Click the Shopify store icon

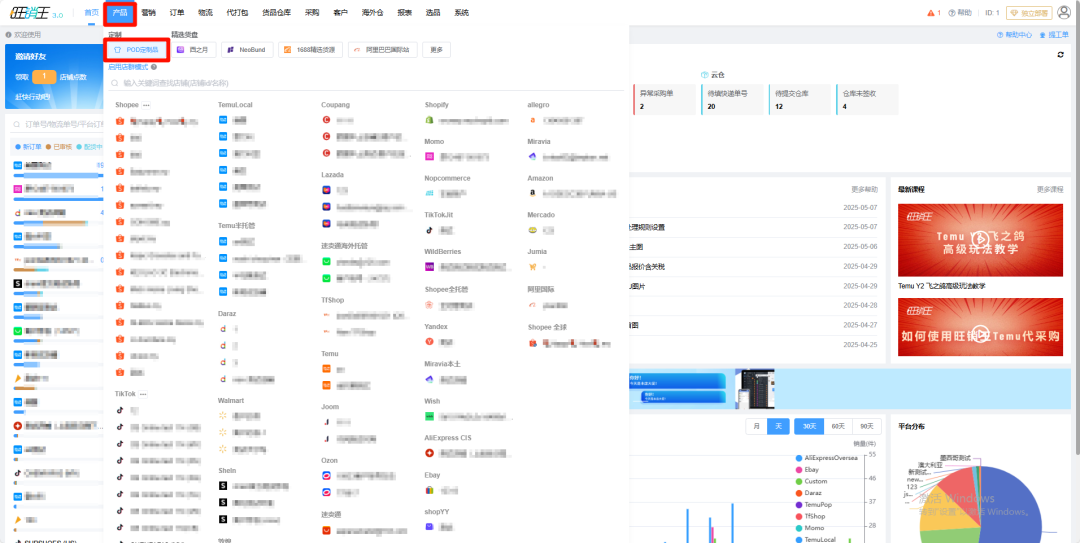pos(429,120)
